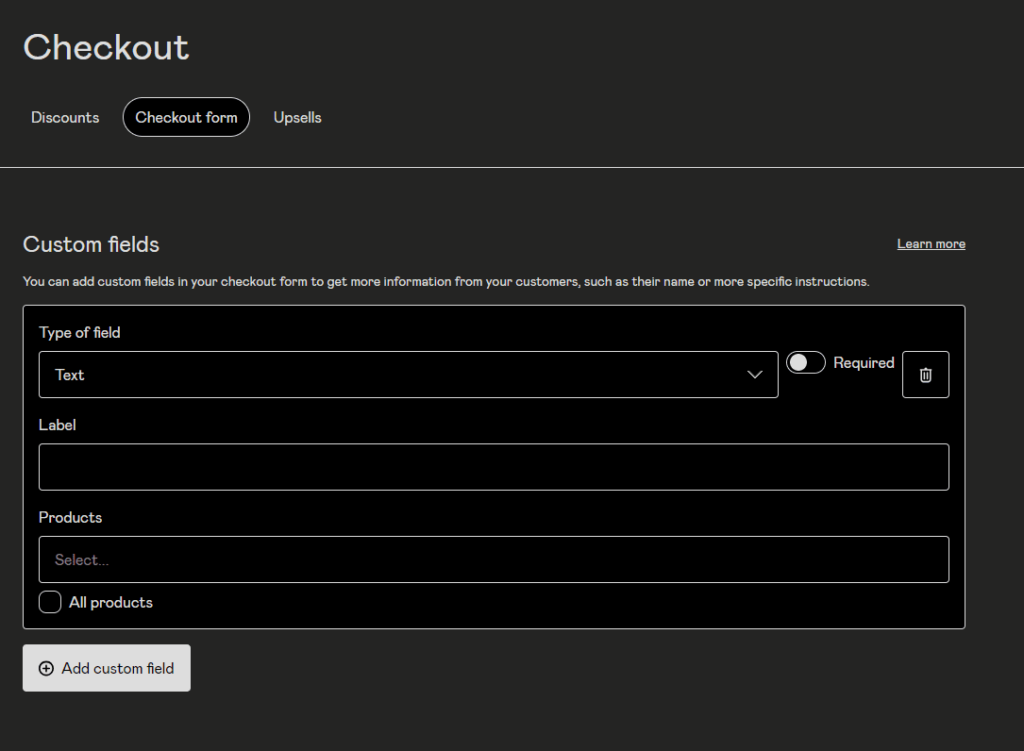
Task: Go to the Upsells tab
Action: tap(297, 117)
